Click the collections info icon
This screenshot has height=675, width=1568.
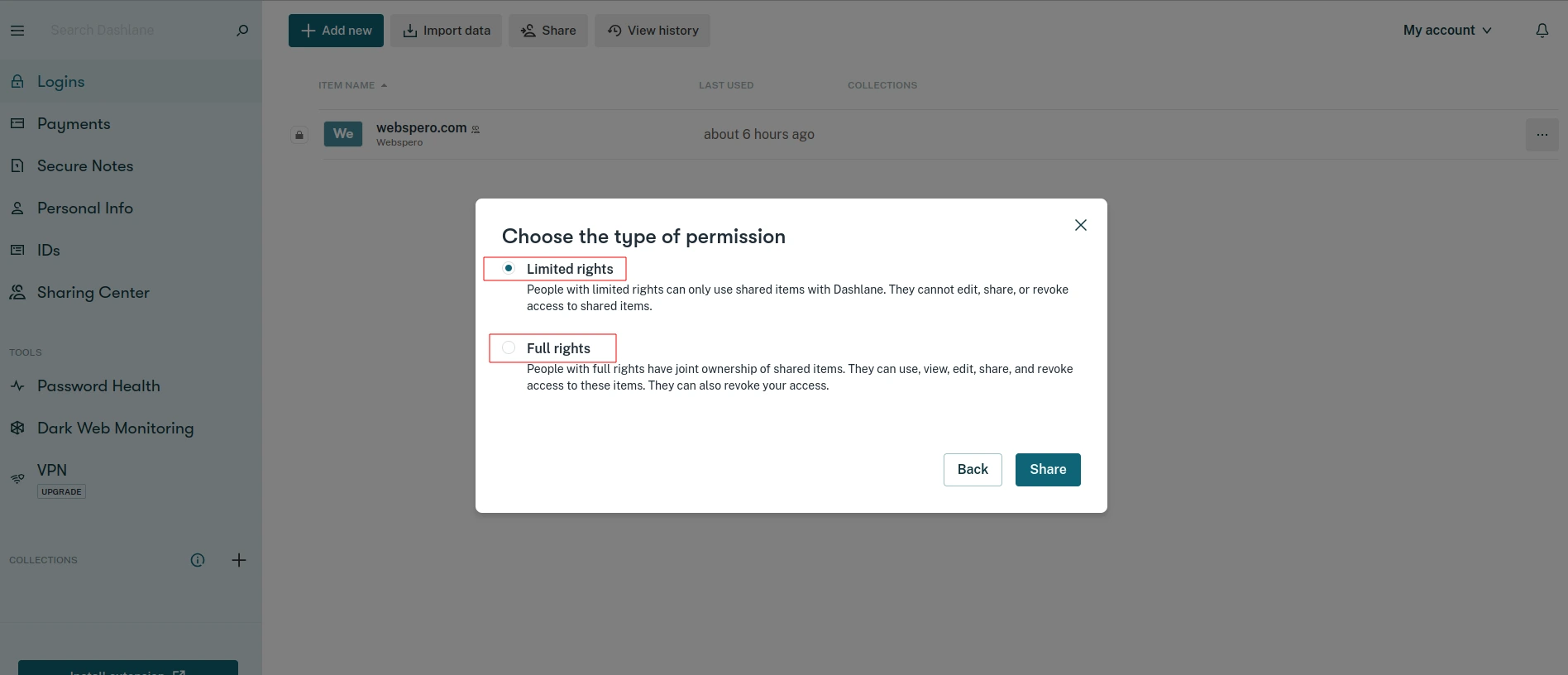198,560
